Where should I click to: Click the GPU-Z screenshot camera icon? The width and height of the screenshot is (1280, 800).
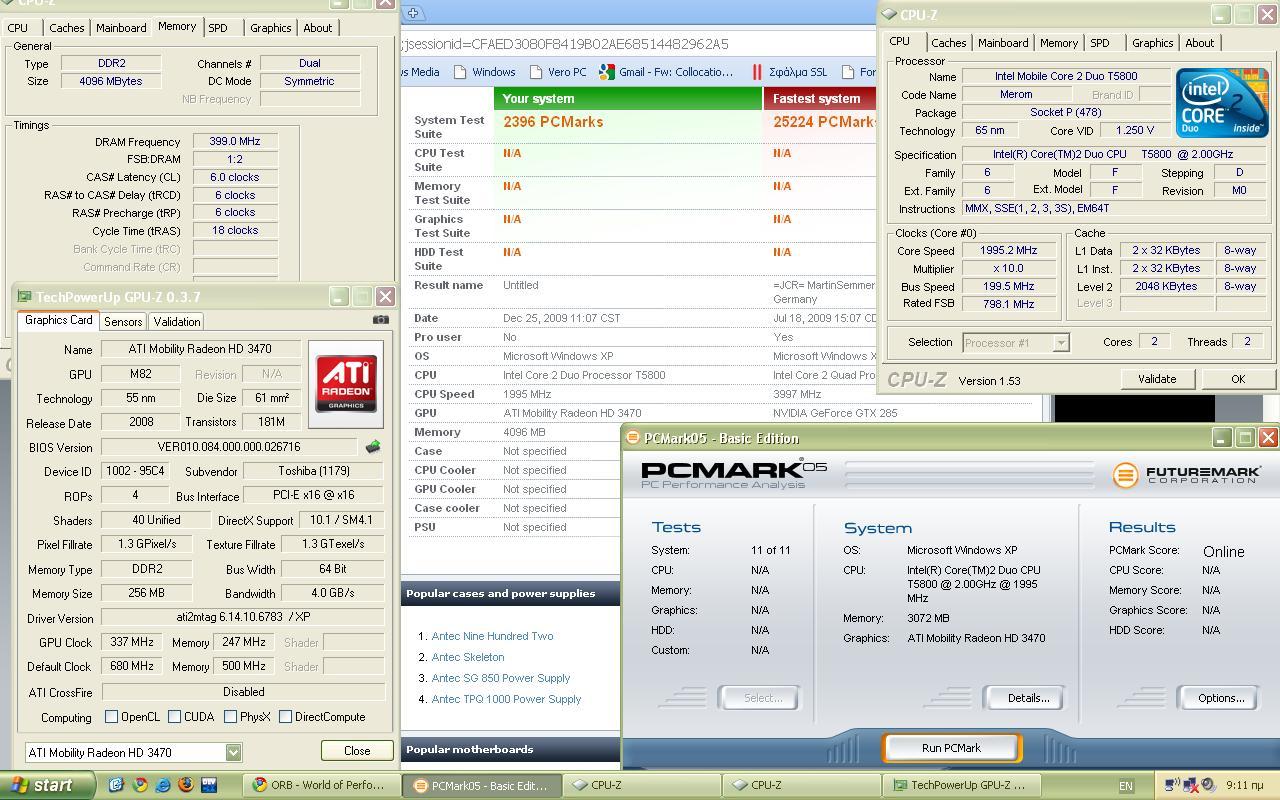[x=380, y=320]
